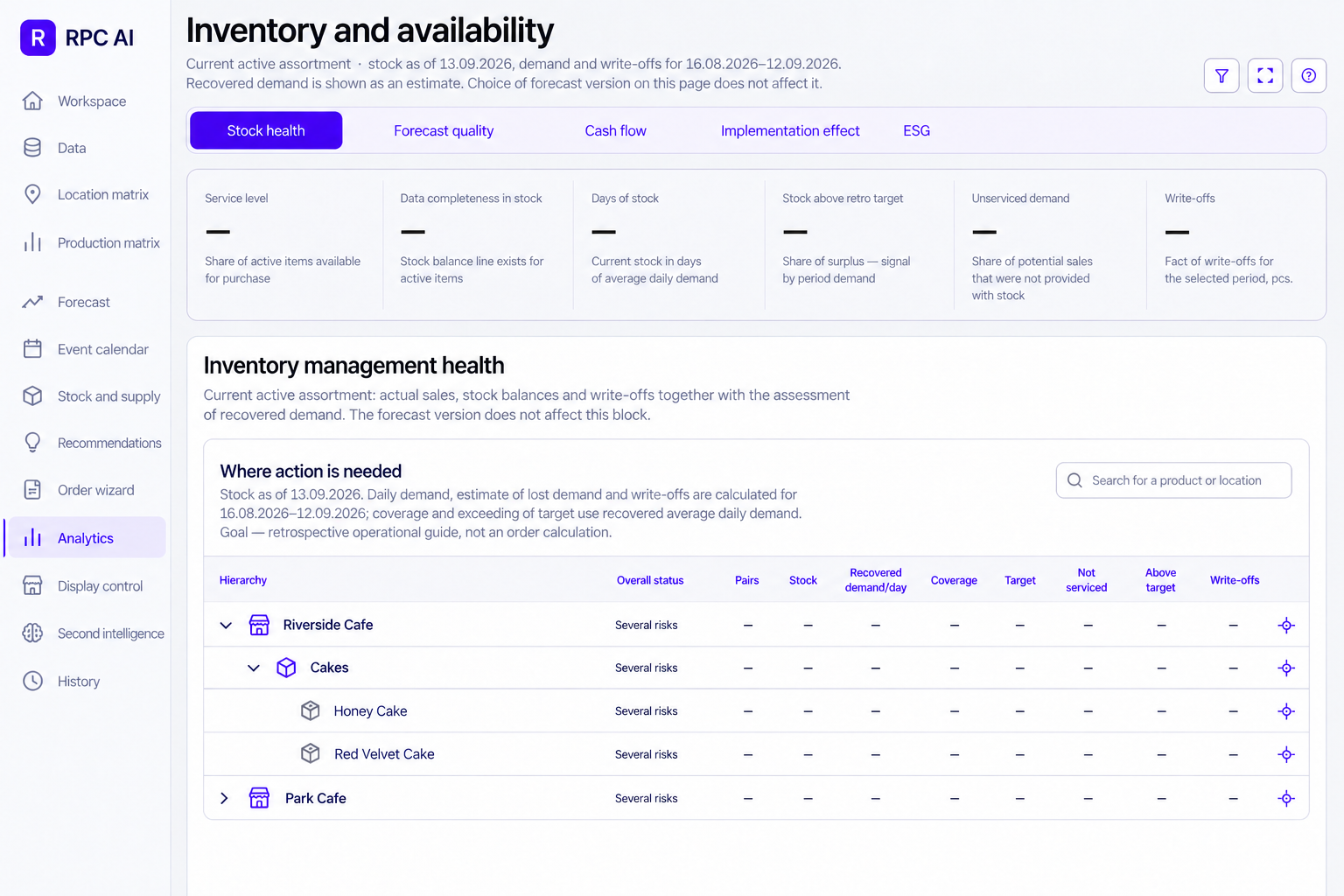
Task: Locate Riverside Cafe with target icon
Action: click(1286, 625)
